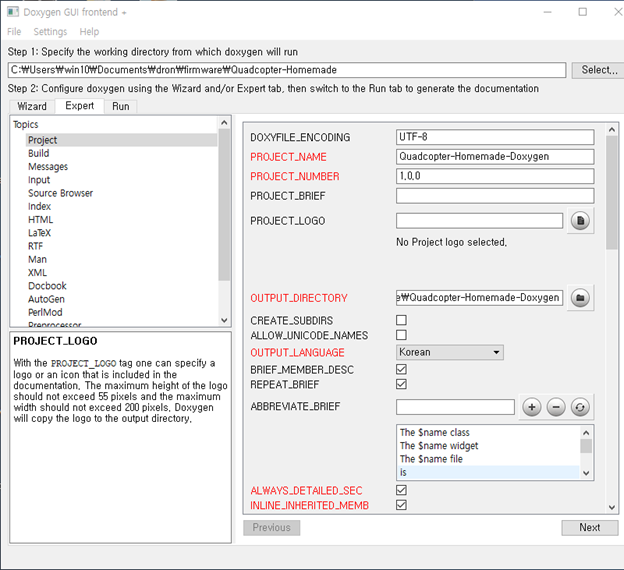The height and width of the screenshot is (570, 624).
Task: Click the PROJECT_LOGO path input field
Action: 479,221
